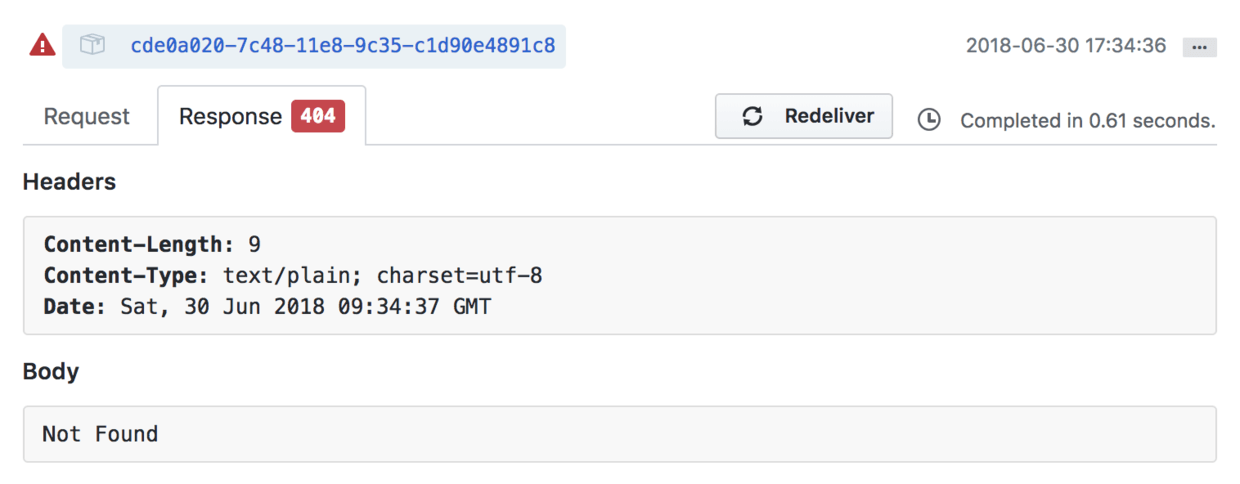Screen dimensions: 1240x484
Task: Switch to the Request tab
Action: (87, 117)
